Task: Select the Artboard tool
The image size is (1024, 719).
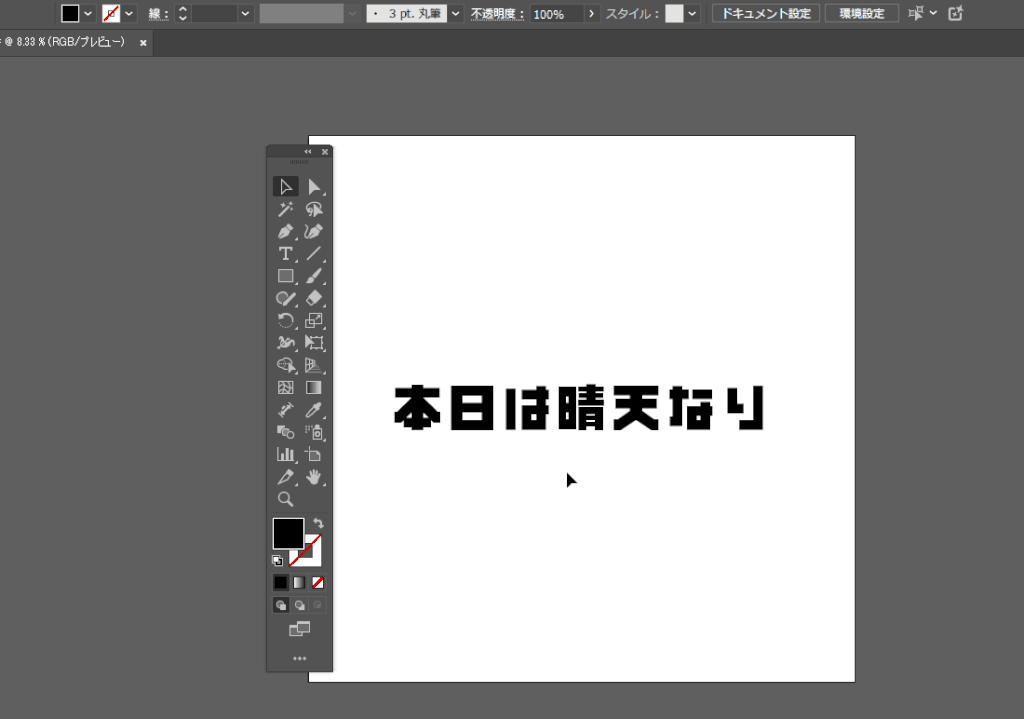Action: [x=314, y=455]
